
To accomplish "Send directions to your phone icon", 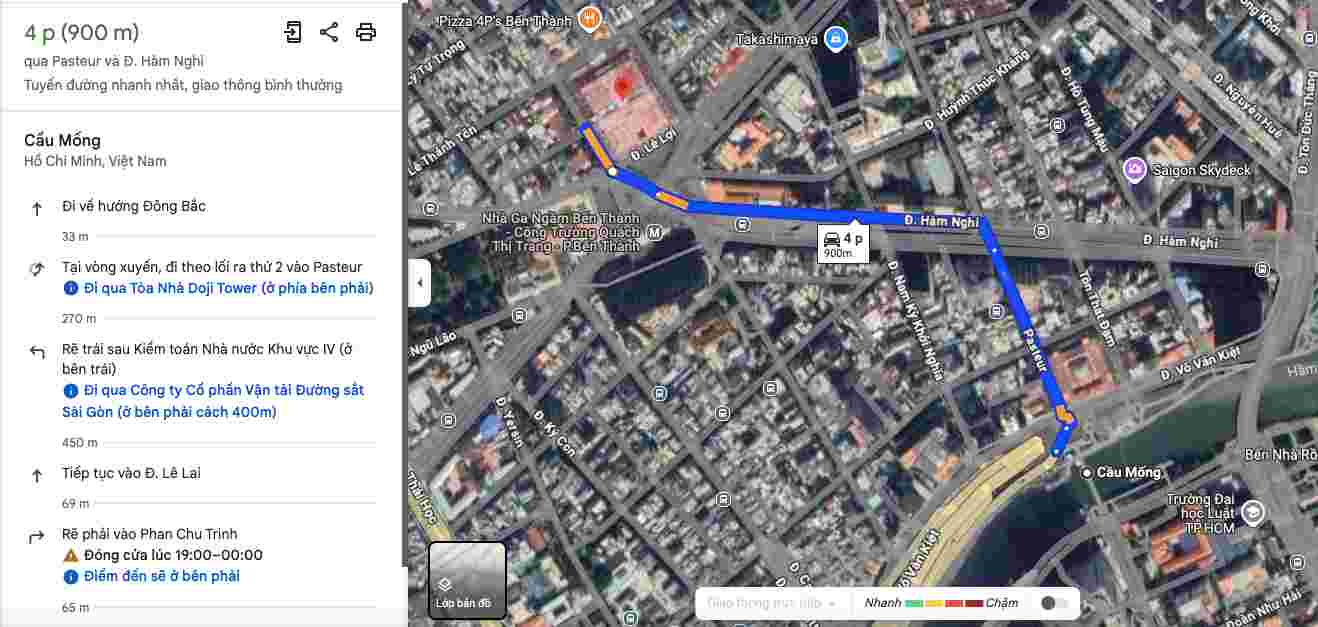I will click(x=292, y=32).
